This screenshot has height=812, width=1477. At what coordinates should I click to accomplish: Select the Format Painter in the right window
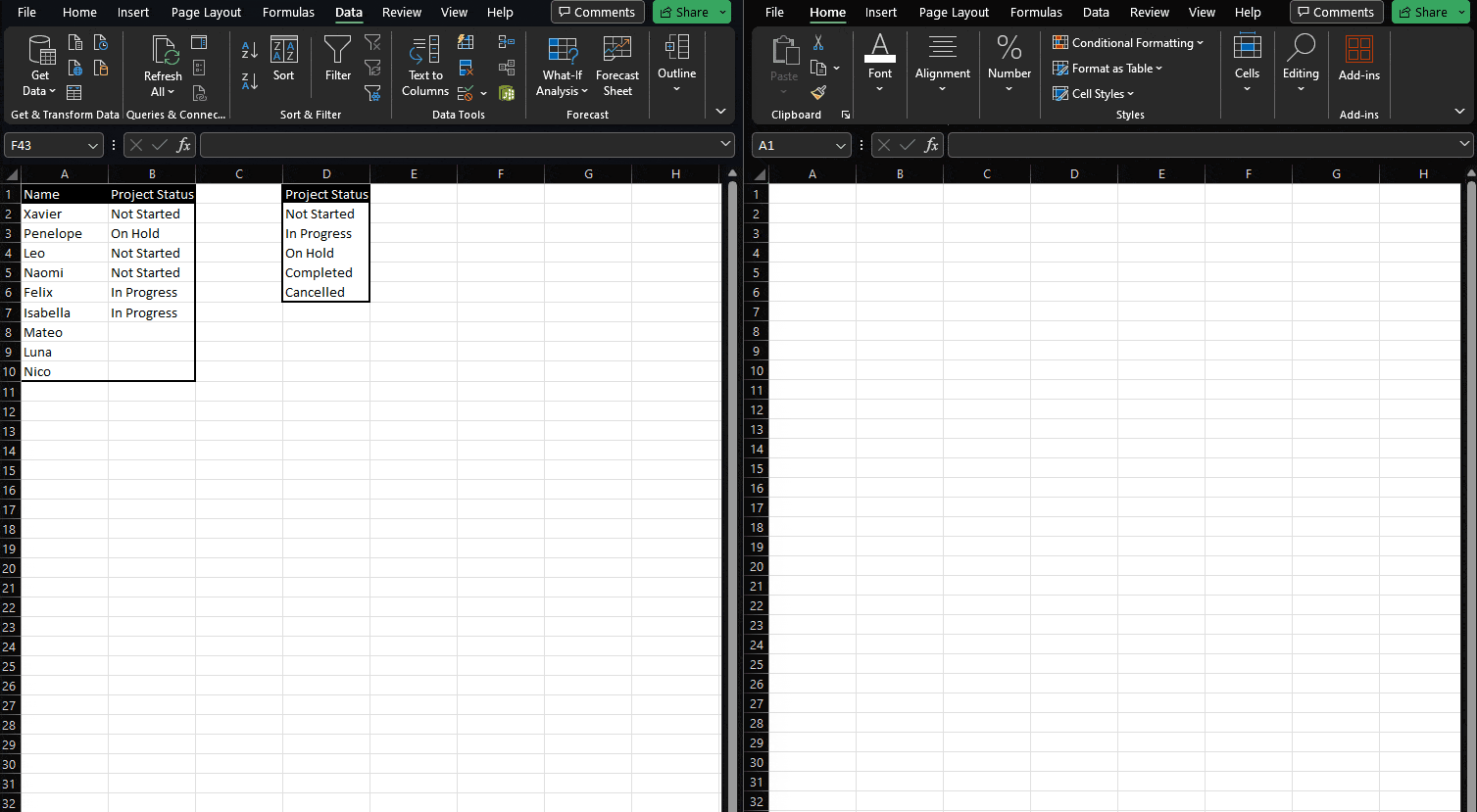pyautogui.click(x=818, y=93)
